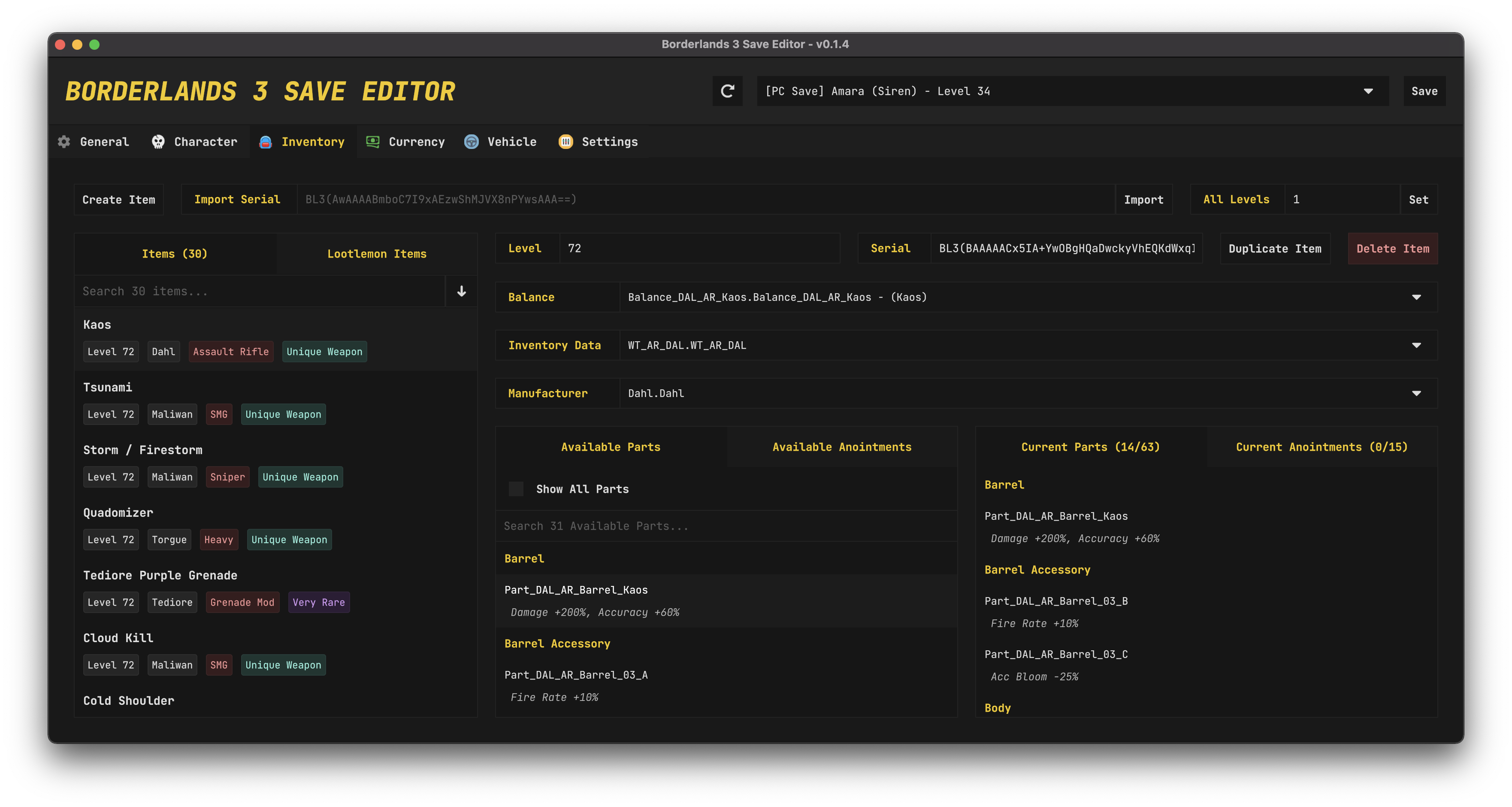1512x807 pixels.
Task: Click the Sniper tag on Storm / Firestorm
Action: [228, 477]
